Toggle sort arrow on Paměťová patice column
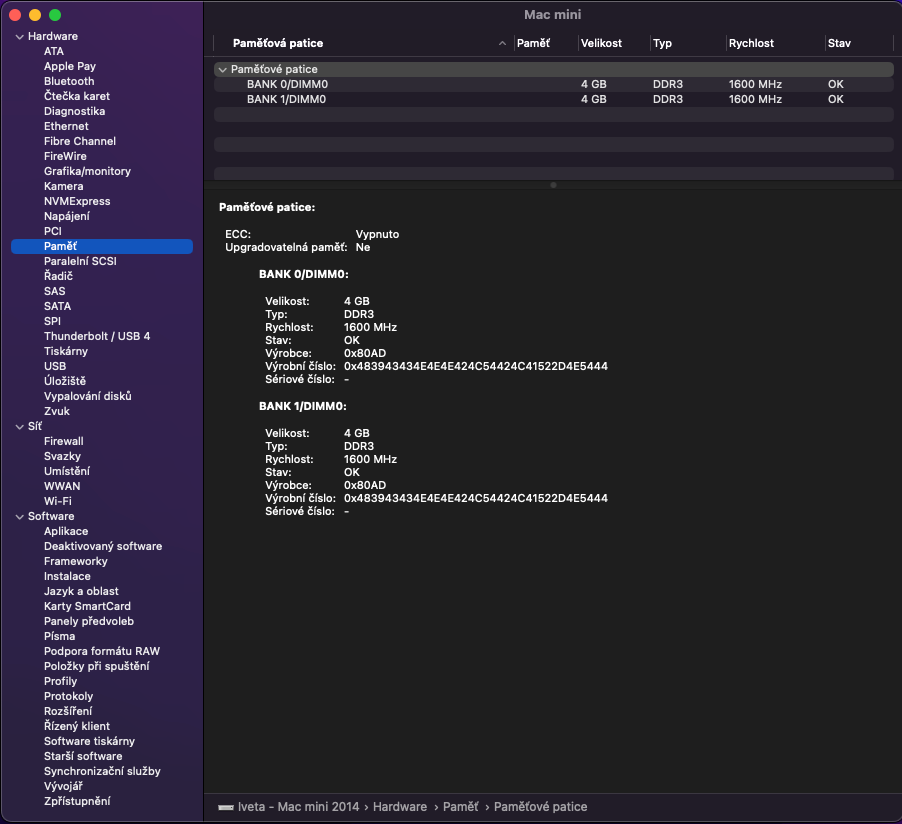Image resolution: width=902 pixels, height=824 pixels. point(502,43)
